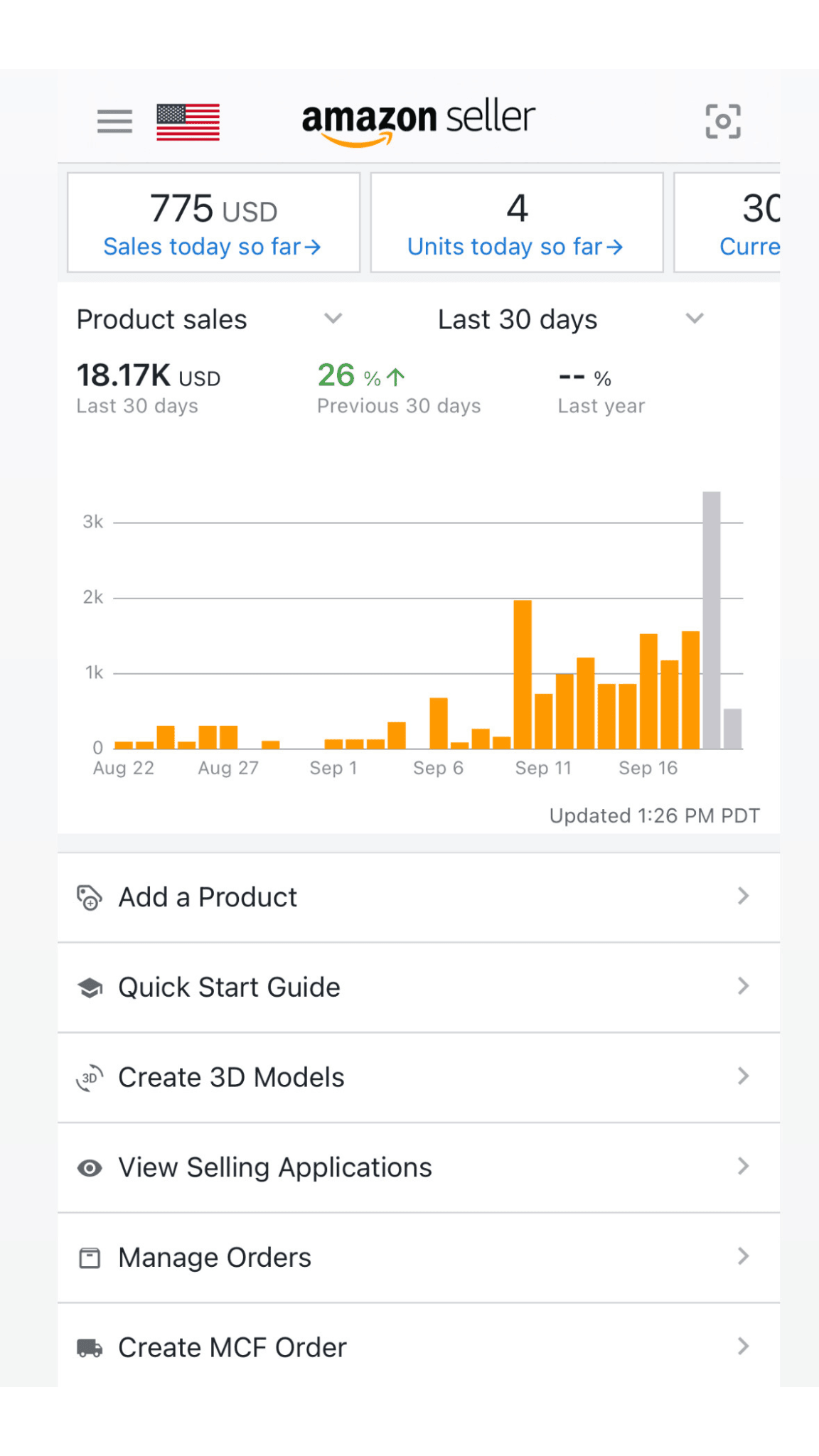Open the hamburger navigation menu
819x1456 pixels.
point(114,122)
